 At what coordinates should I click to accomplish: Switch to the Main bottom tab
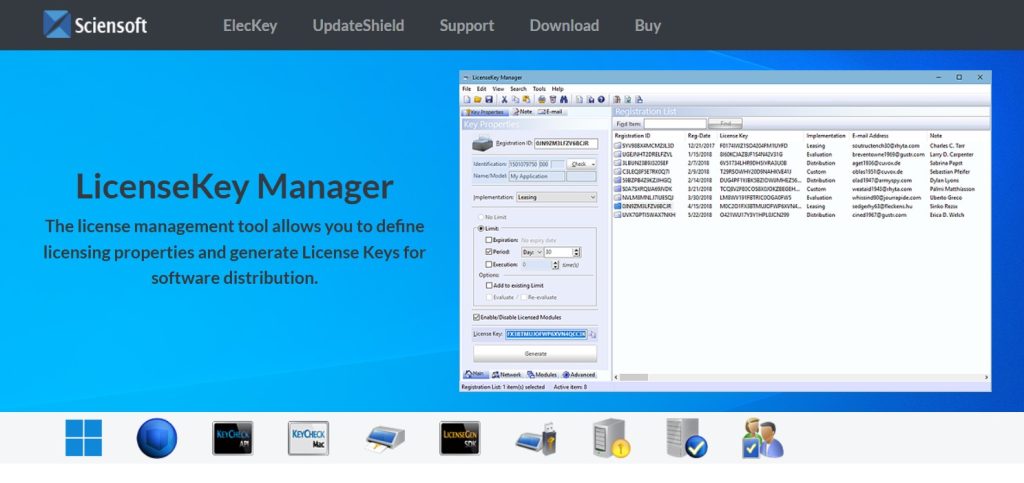click(475, 375)
